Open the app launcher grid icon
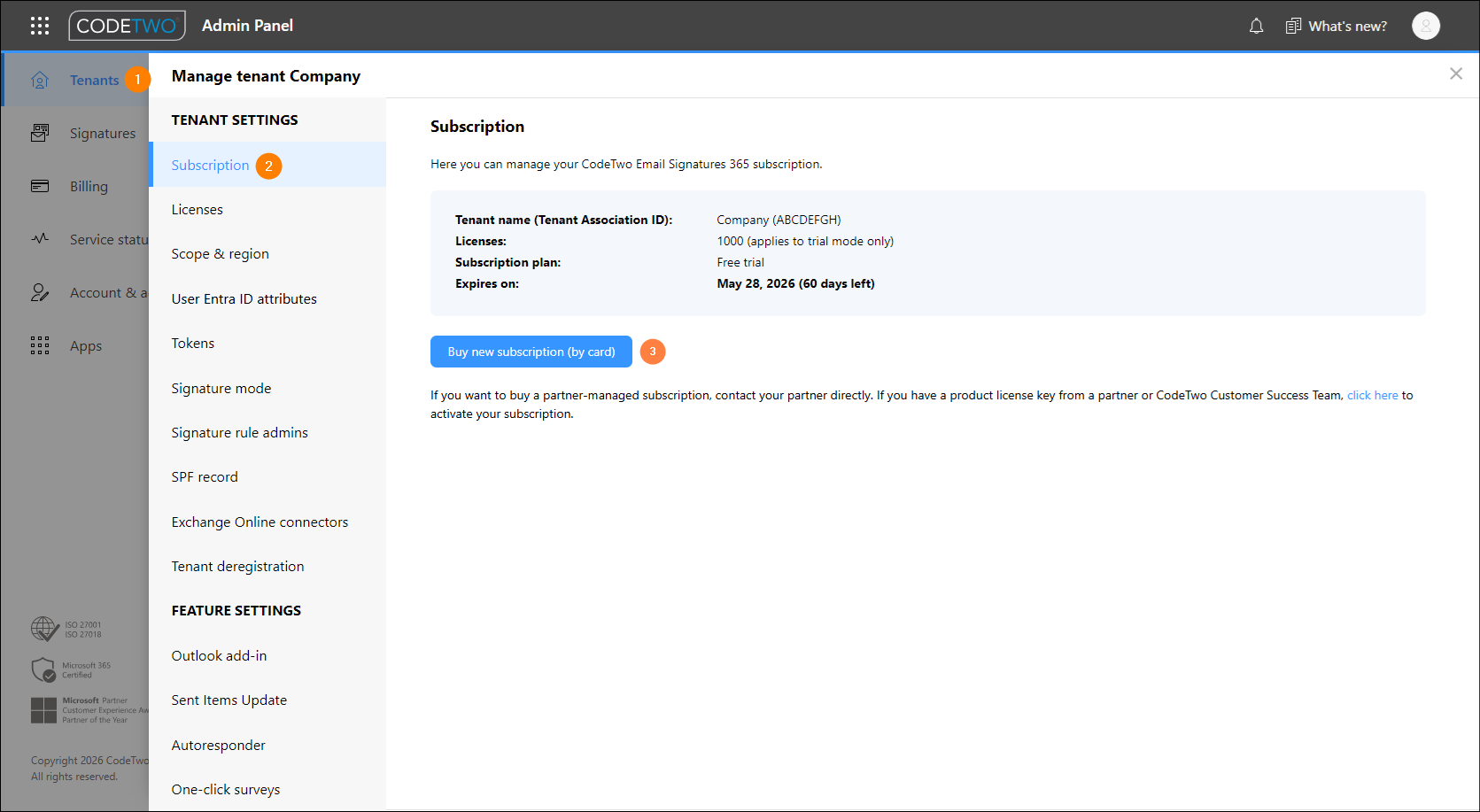 [40, 26]
